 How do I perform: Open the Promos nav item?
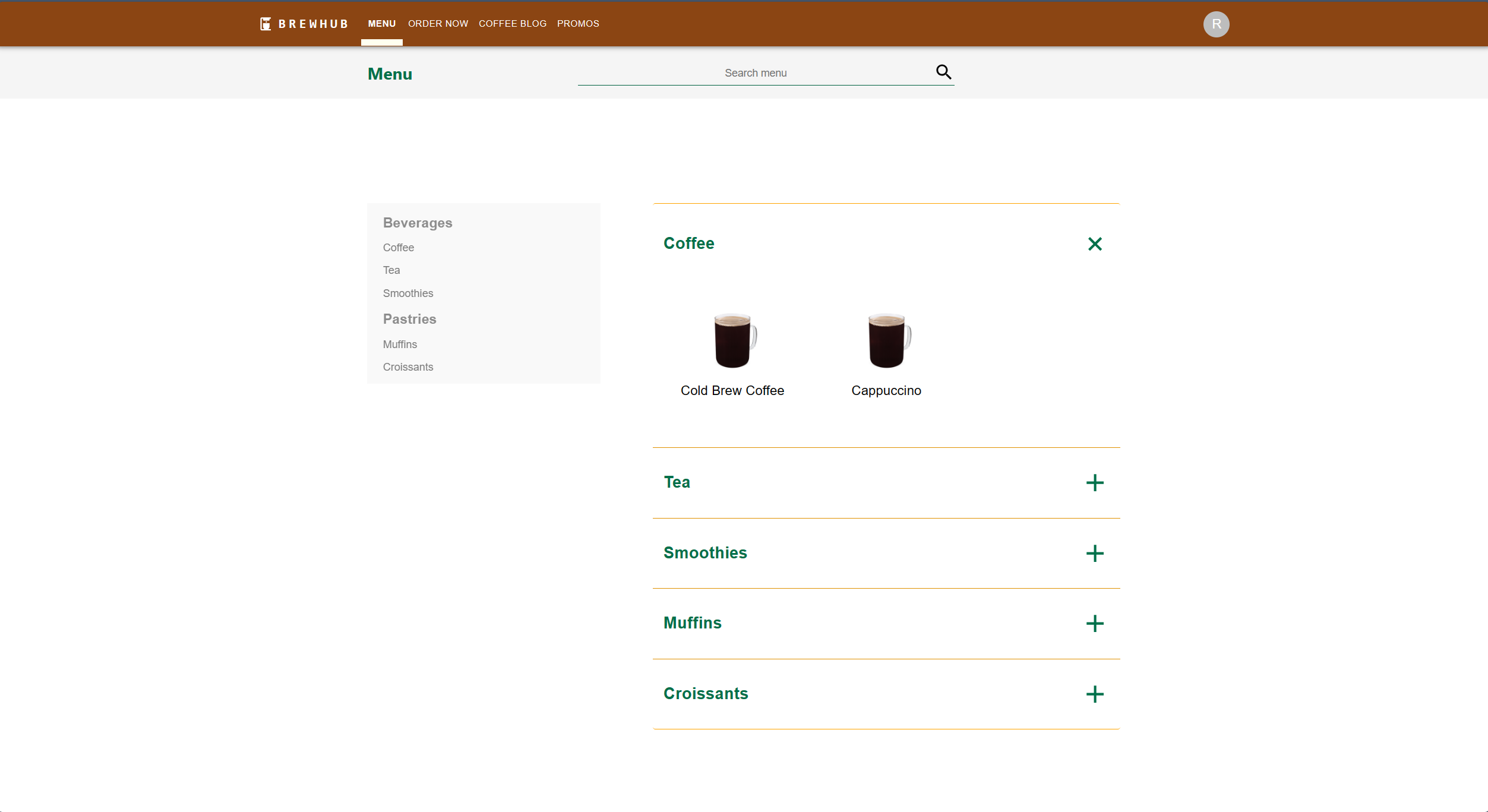coord(577,24)
